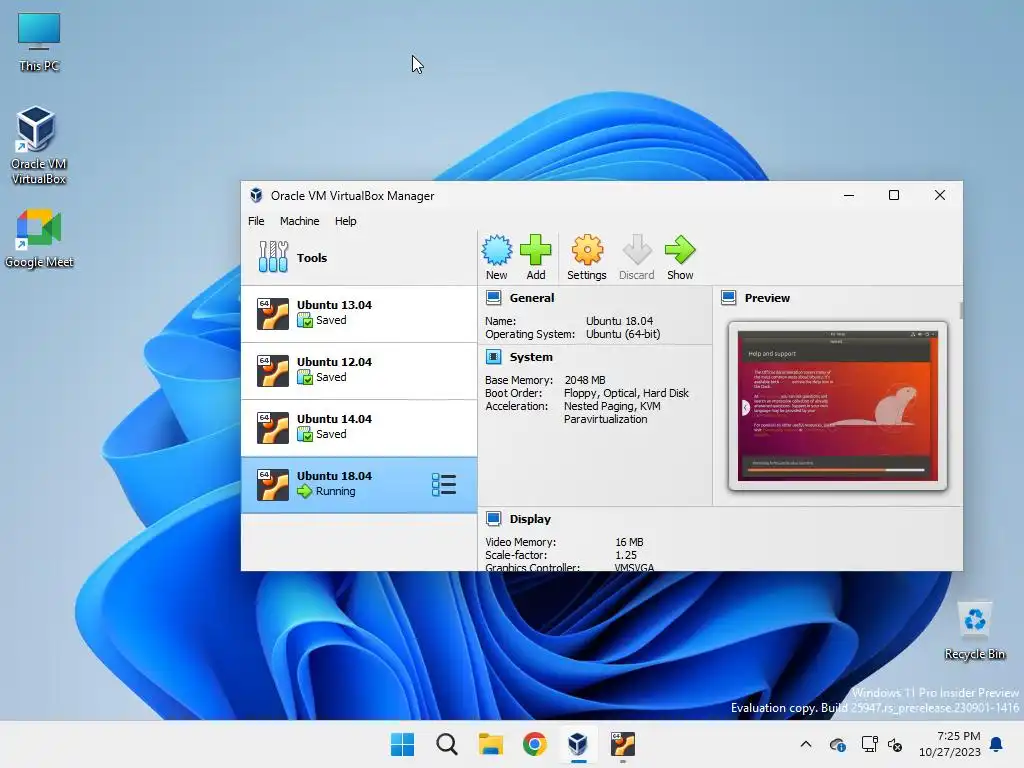This screenshot has height=768, width=1024.
Task: Click the Tools label in the sidebar
Action: coord(312,257)
